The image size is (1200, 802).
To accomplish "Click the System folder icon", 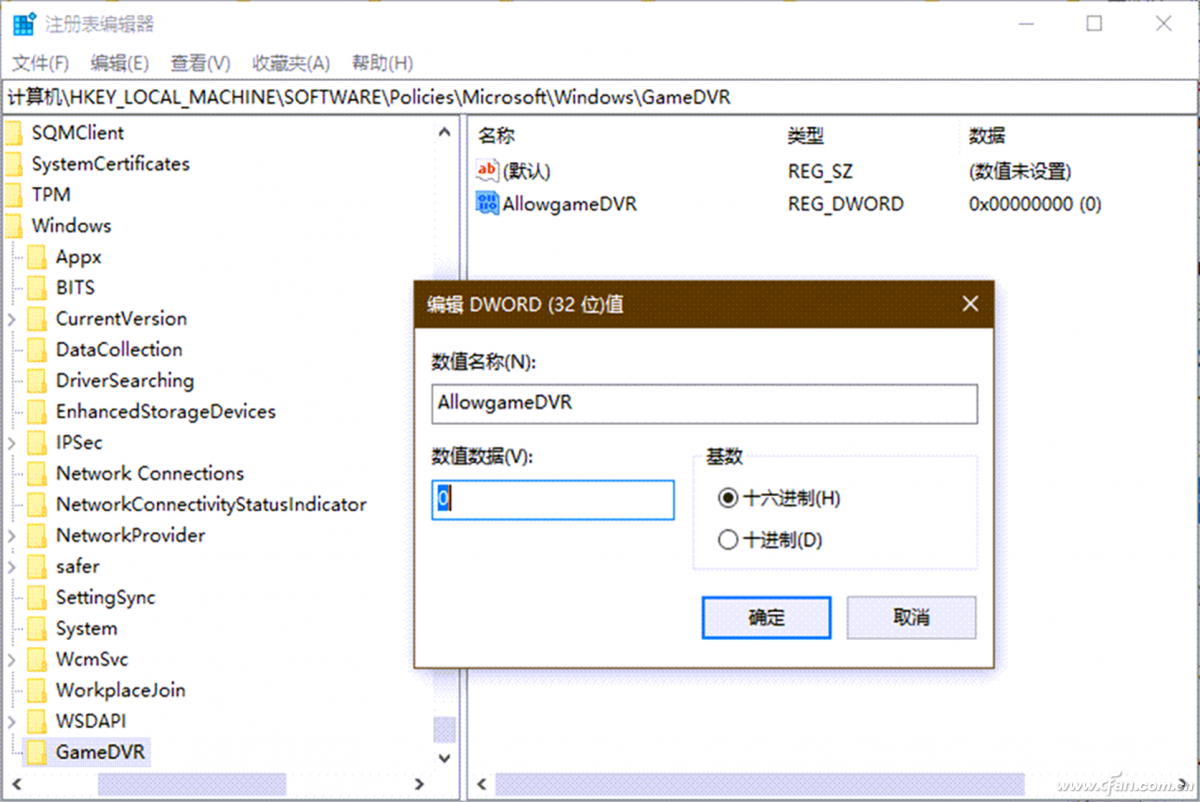I will coord(37,629).
